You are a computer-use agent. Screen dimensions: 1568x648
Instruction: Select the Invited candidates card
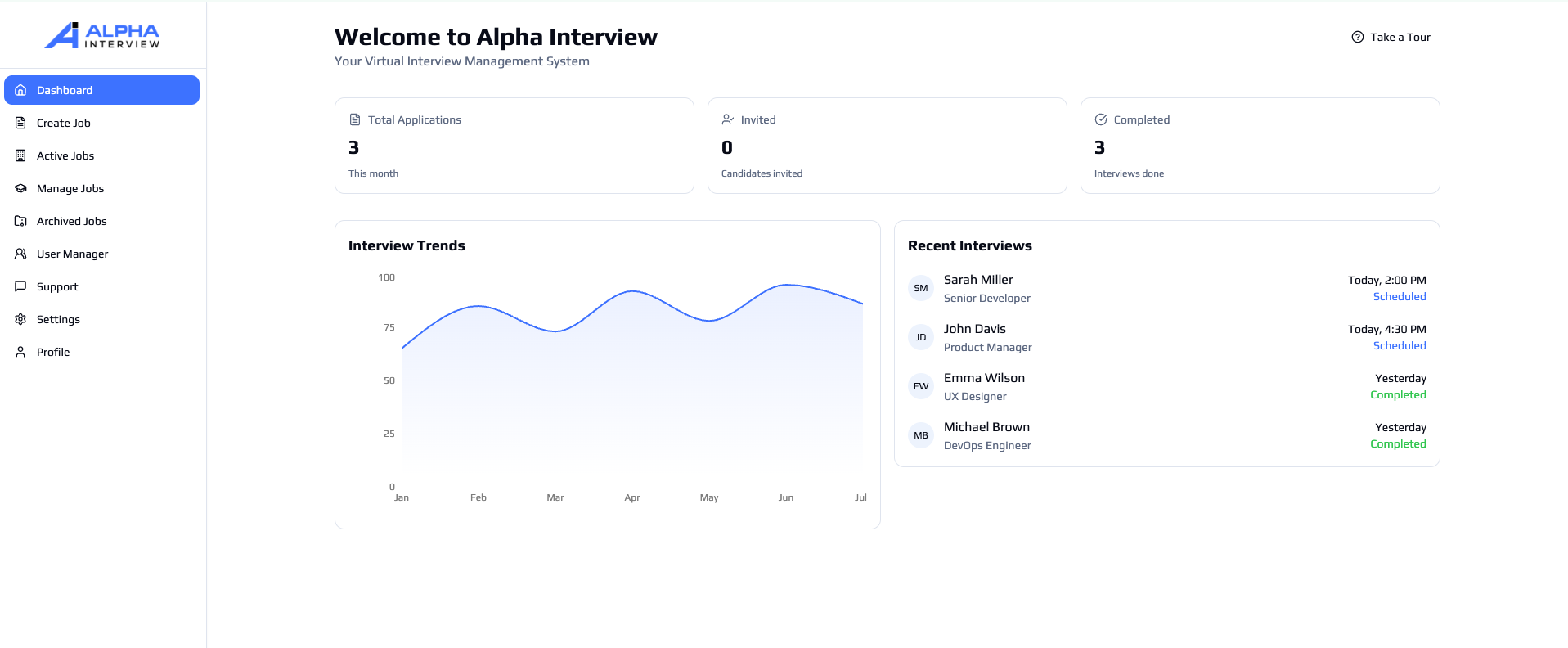click(887, 146)
